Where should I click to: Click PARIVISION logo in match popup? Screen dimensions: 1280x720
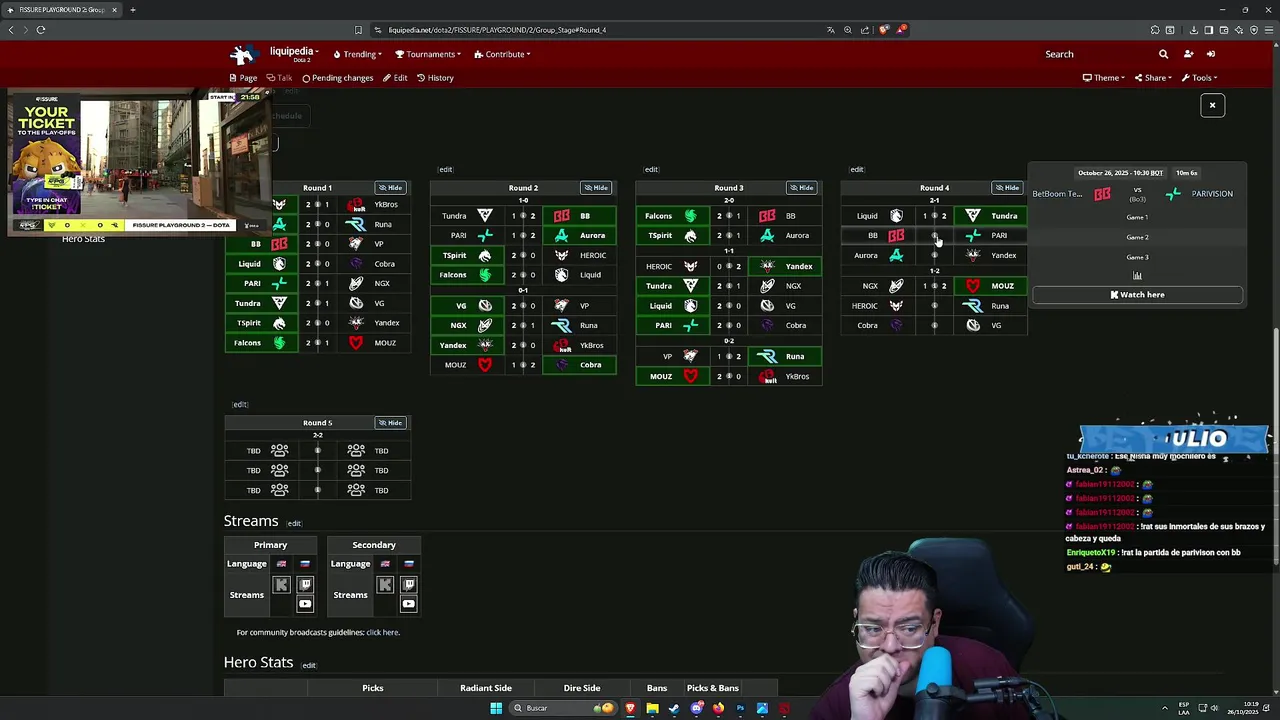coord(1173,193)
